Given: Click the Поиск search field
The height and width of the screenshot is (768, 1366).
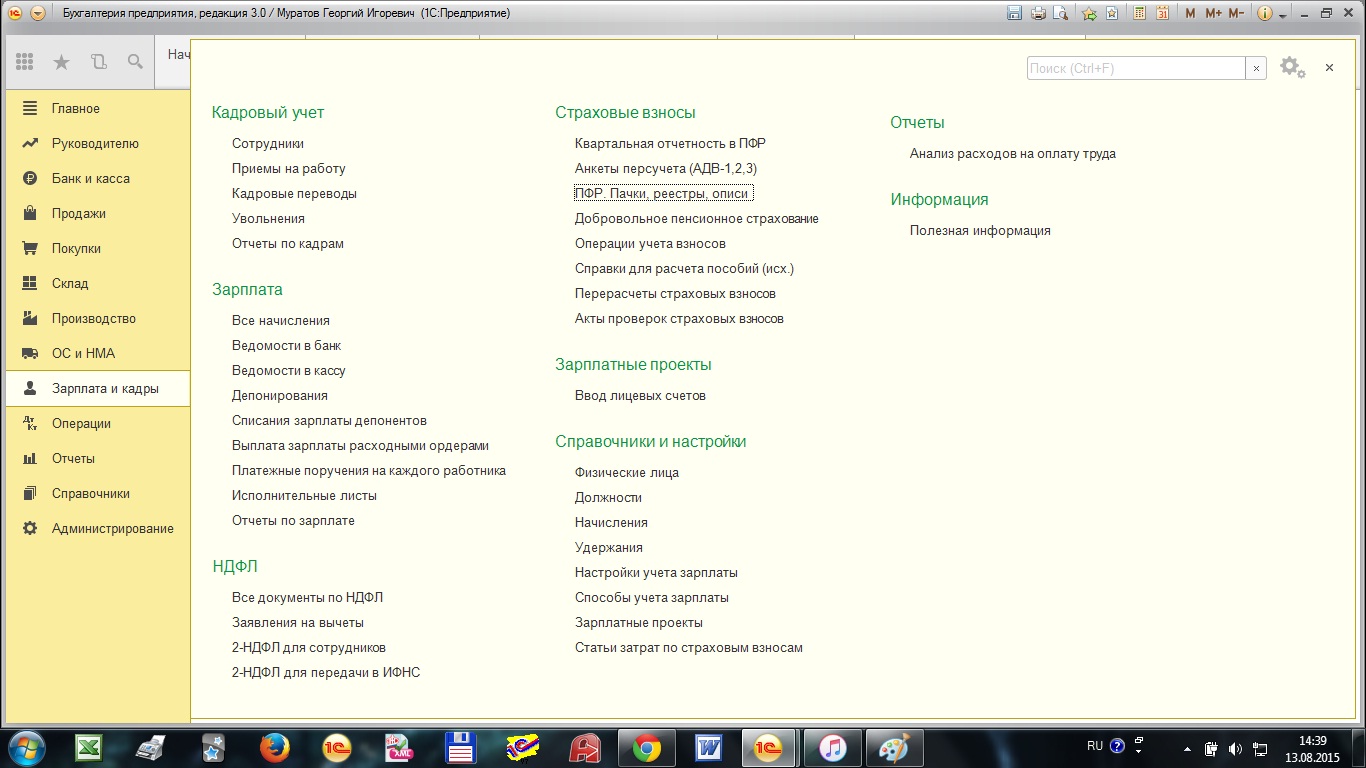Looking at the screenshot, I should [1135, 68].
